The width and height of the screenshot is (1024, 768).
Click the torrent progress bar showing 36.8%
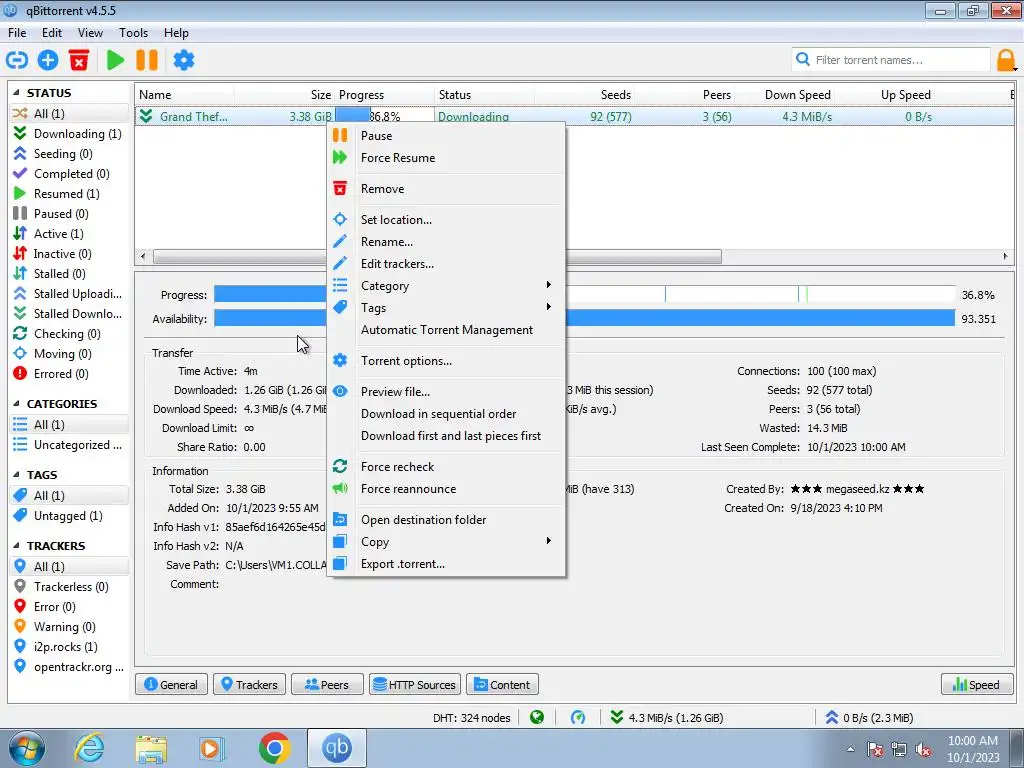584,295
